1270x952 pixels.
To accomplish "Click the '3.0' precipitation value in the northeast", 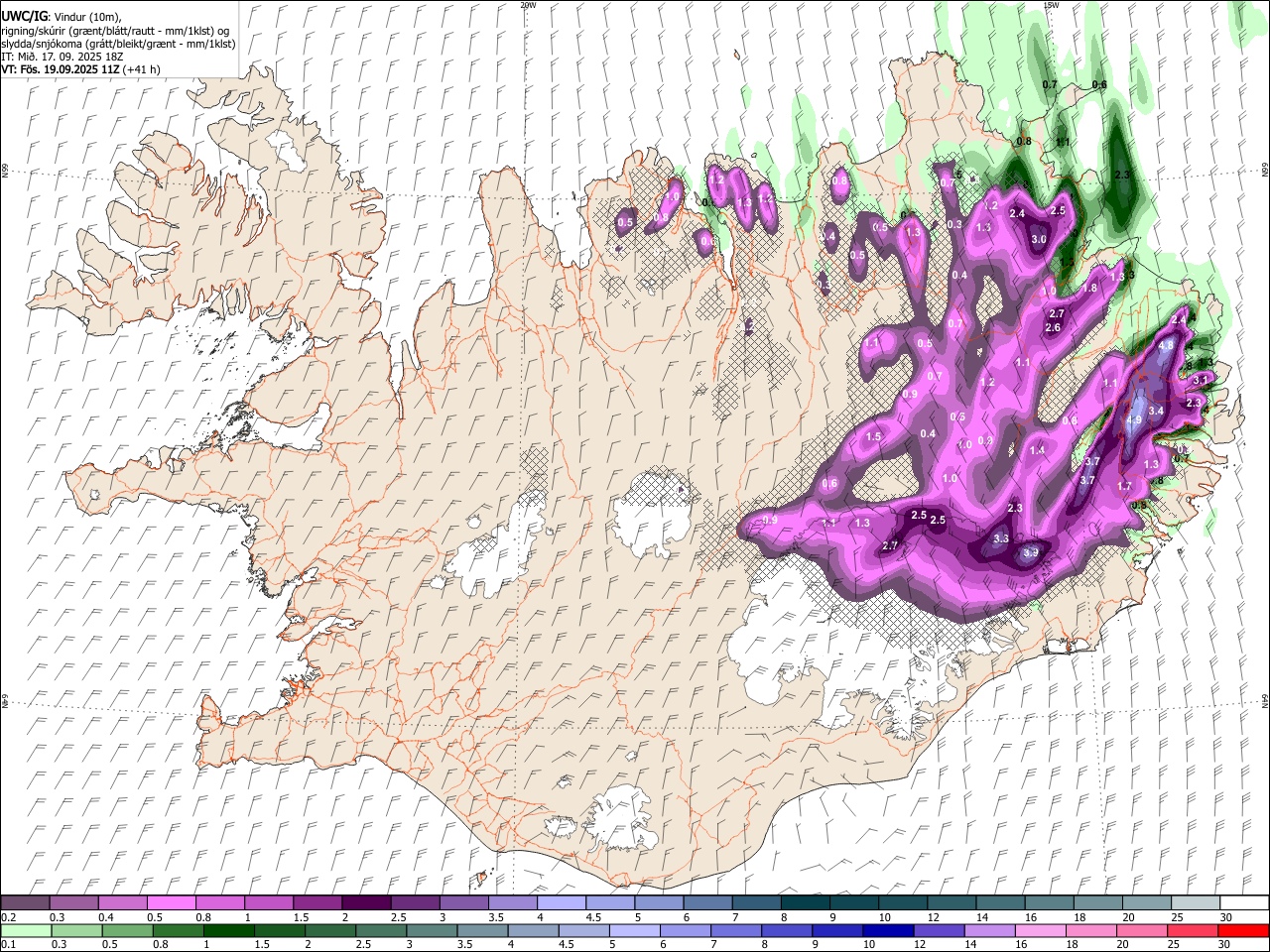I will (1039, 240).
